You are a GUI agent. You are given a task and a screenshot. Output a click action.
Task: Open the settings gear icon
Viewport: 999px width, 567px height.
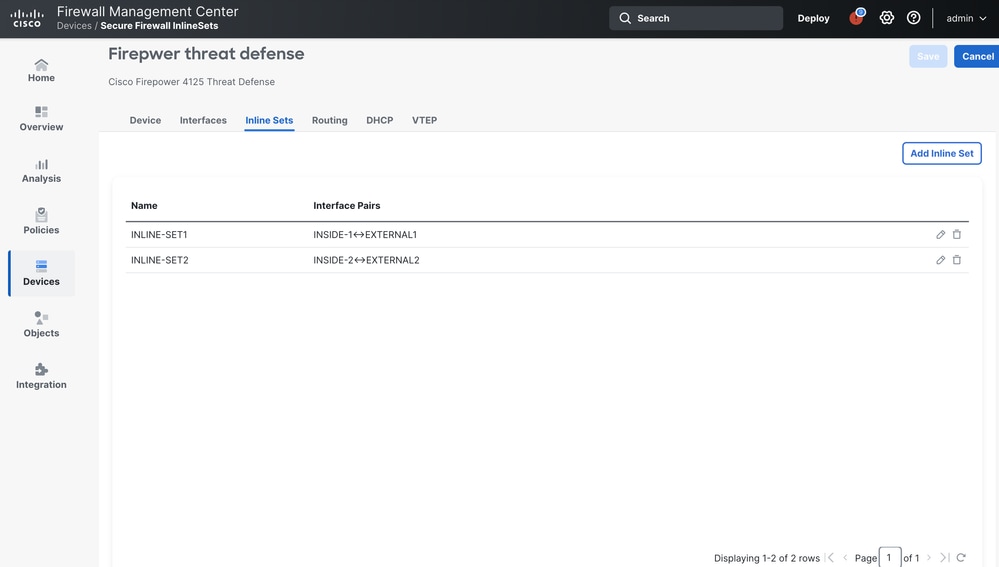[886, 18]
